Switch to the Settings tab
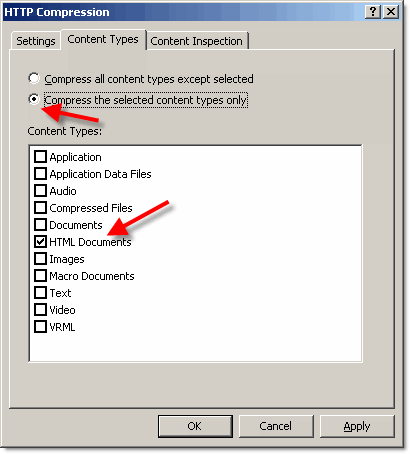410x454 pixels. click(x=36, y=41)
